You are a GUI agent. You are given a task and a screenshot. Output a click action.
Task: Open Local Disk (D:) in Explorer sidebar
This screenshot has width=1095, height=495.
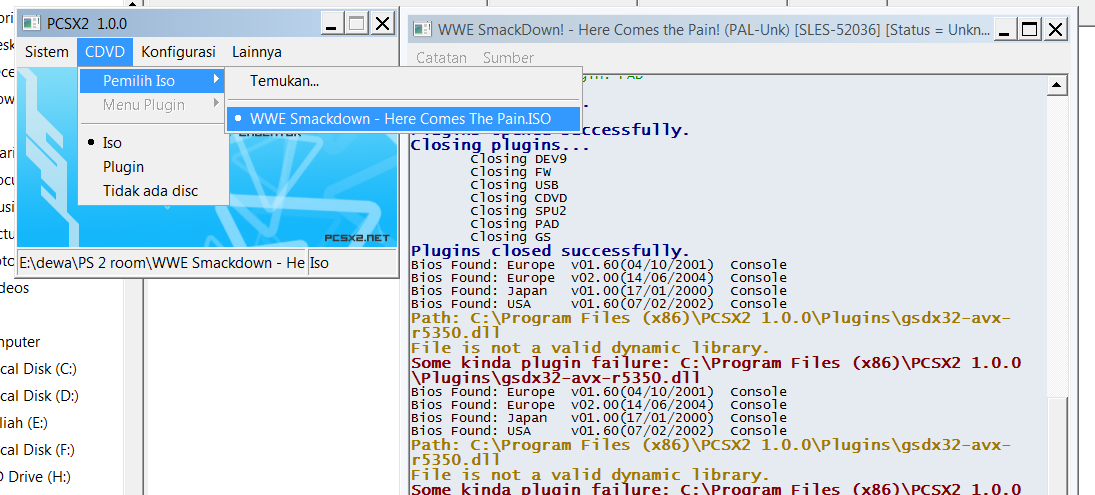pyautogui.click(x=39, y=396)
